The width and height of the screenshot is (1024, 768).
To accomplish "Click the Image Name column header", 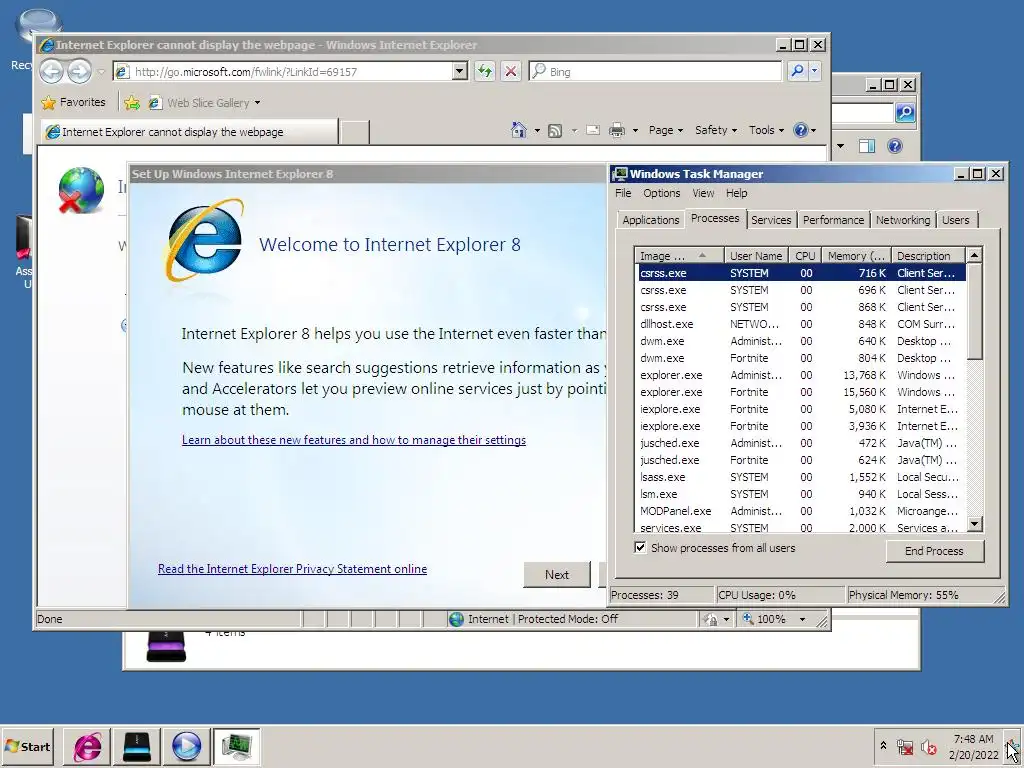I will [679, 256].
